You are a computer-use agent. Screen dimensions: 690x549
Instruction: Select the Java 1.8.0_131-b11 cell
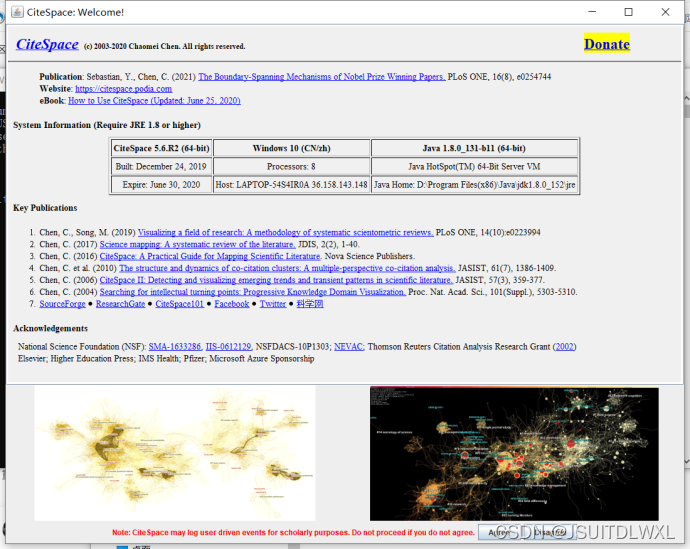coord(474,148)
